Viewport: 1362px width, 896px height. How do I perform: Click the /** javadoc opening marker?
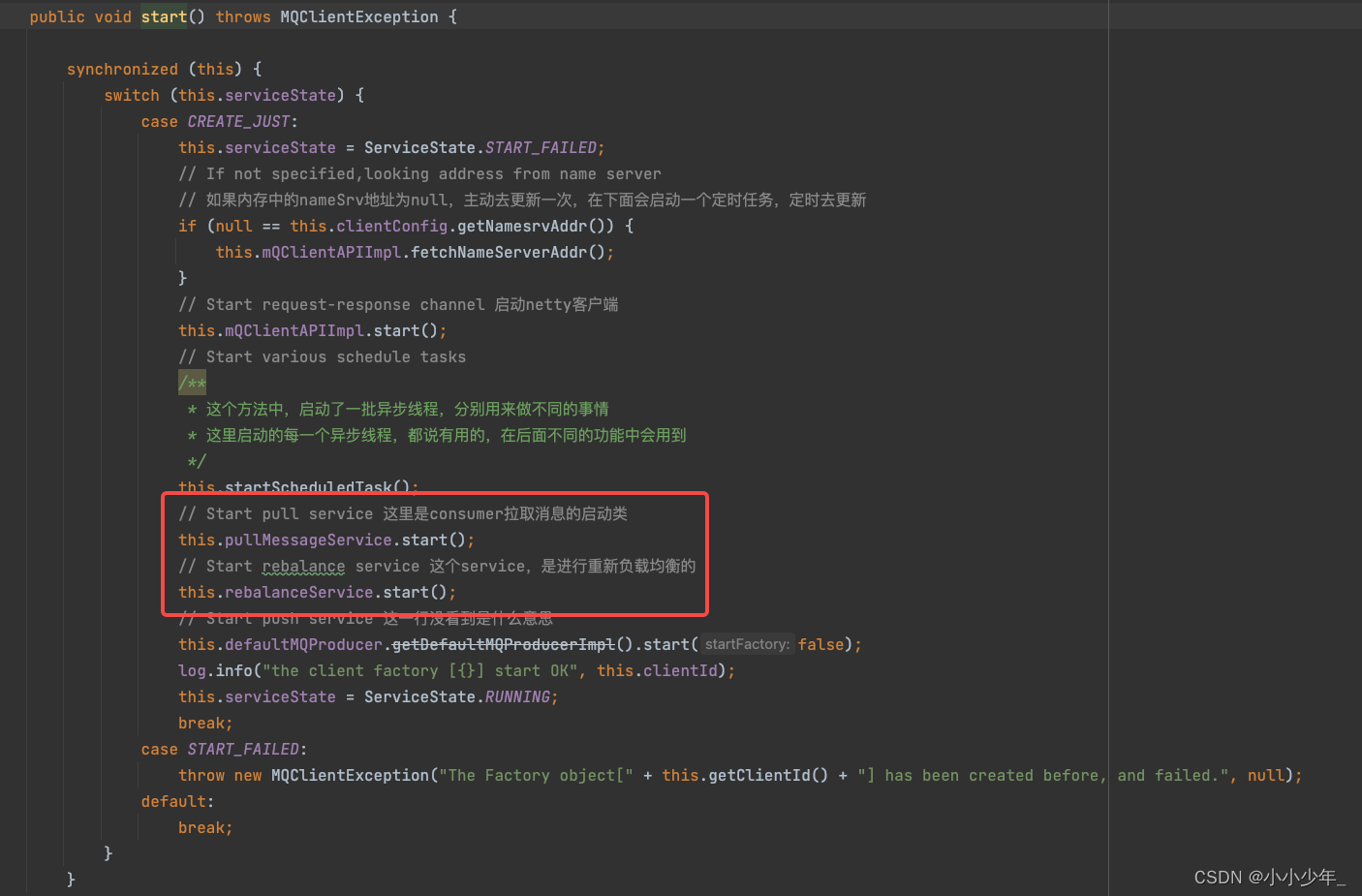(x=192, y=383)
